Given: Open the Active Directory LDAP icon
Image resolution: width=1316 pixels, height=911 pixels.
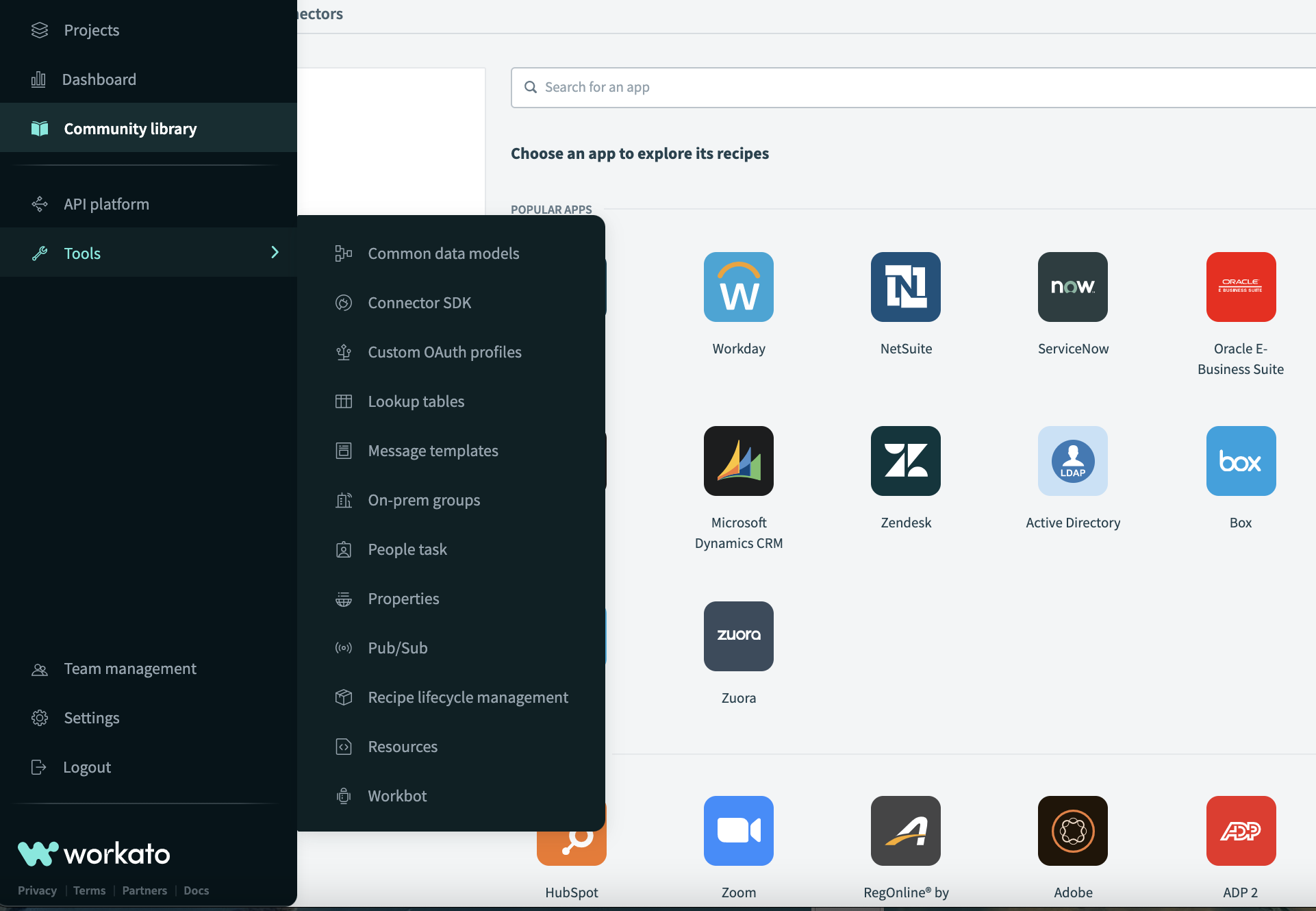Looking at the screenshot, I should [1072, 461].
